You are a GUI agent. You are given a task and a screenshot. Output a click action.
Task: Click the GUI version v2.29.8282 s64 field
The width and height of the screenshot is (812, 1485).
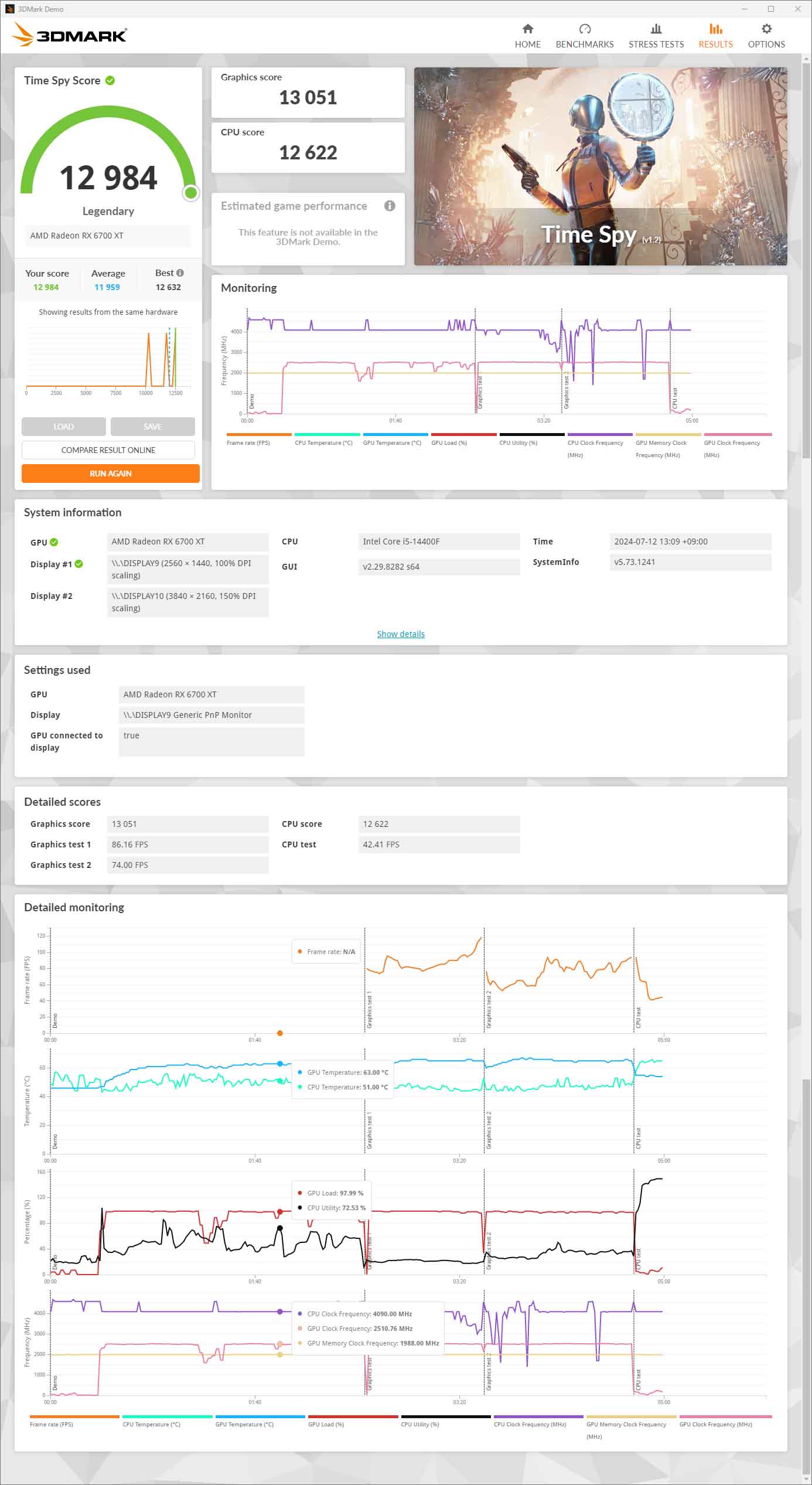click(439, 567)
